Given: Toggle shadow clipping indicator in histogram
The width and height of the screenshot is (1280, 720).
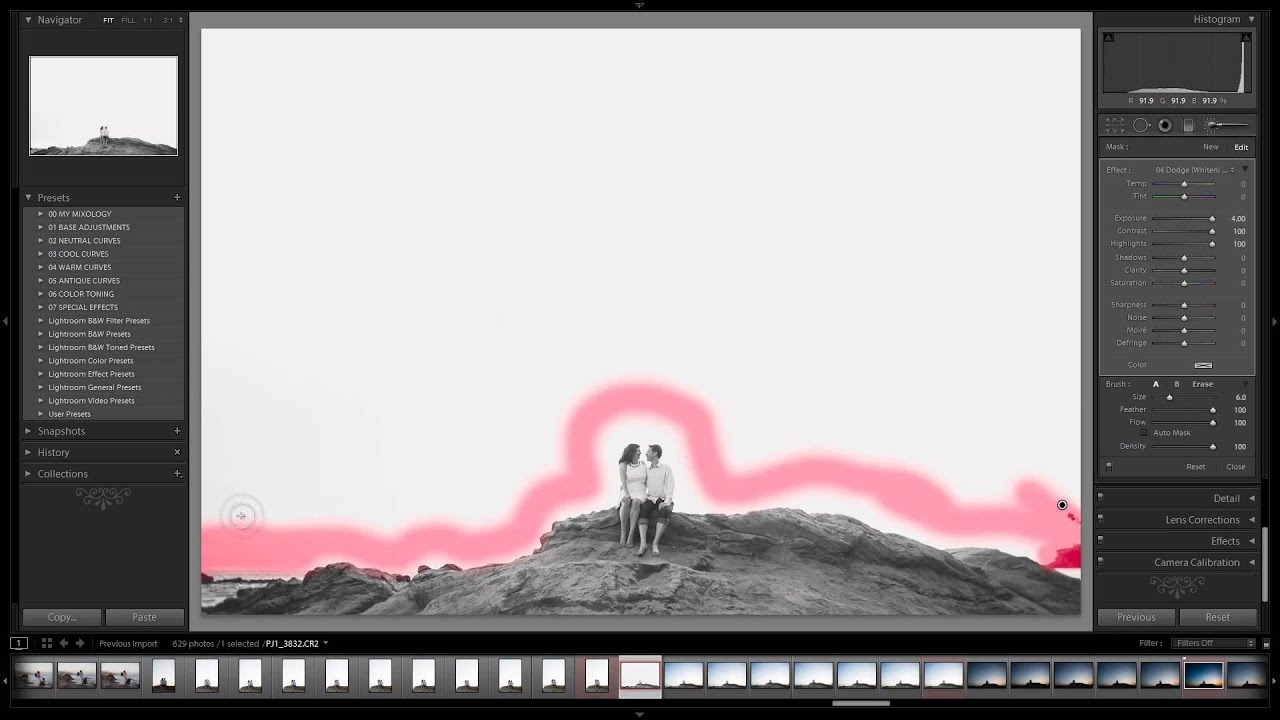Looking at the screenshot, I should point(1108,38).
